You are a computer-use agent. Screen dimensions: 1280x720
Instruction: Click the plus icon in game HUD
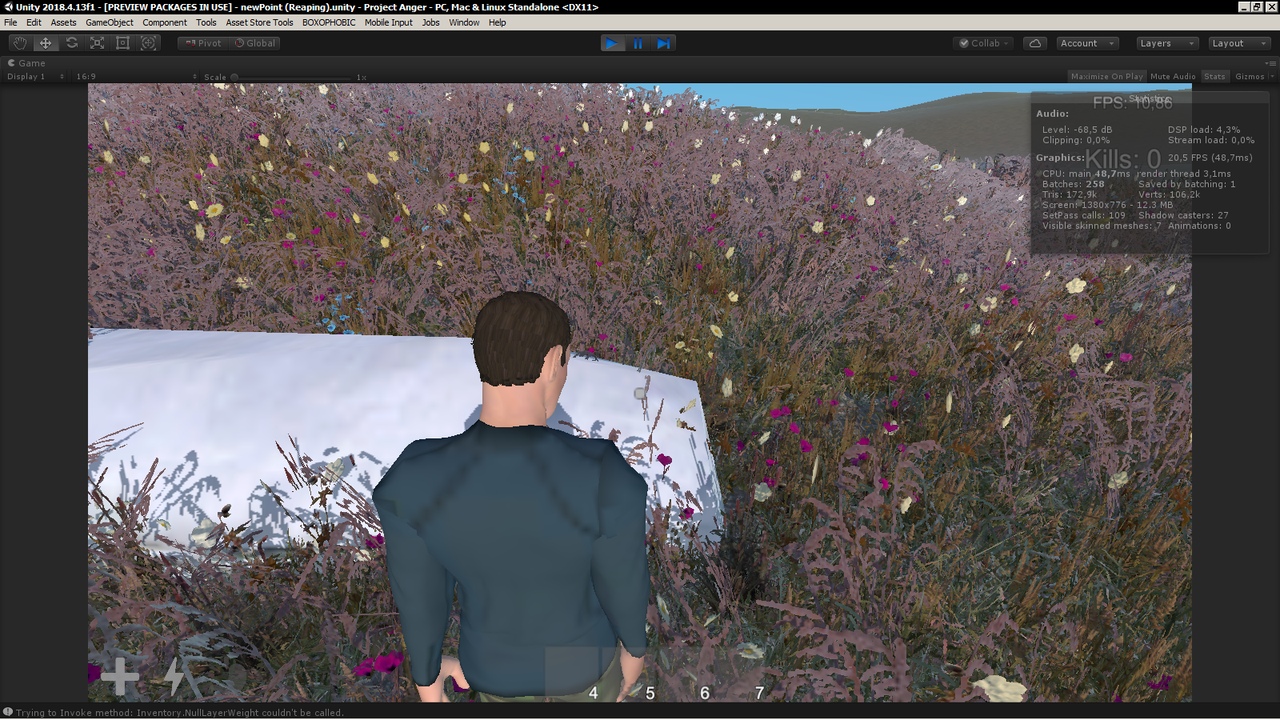tap(120, 677)
